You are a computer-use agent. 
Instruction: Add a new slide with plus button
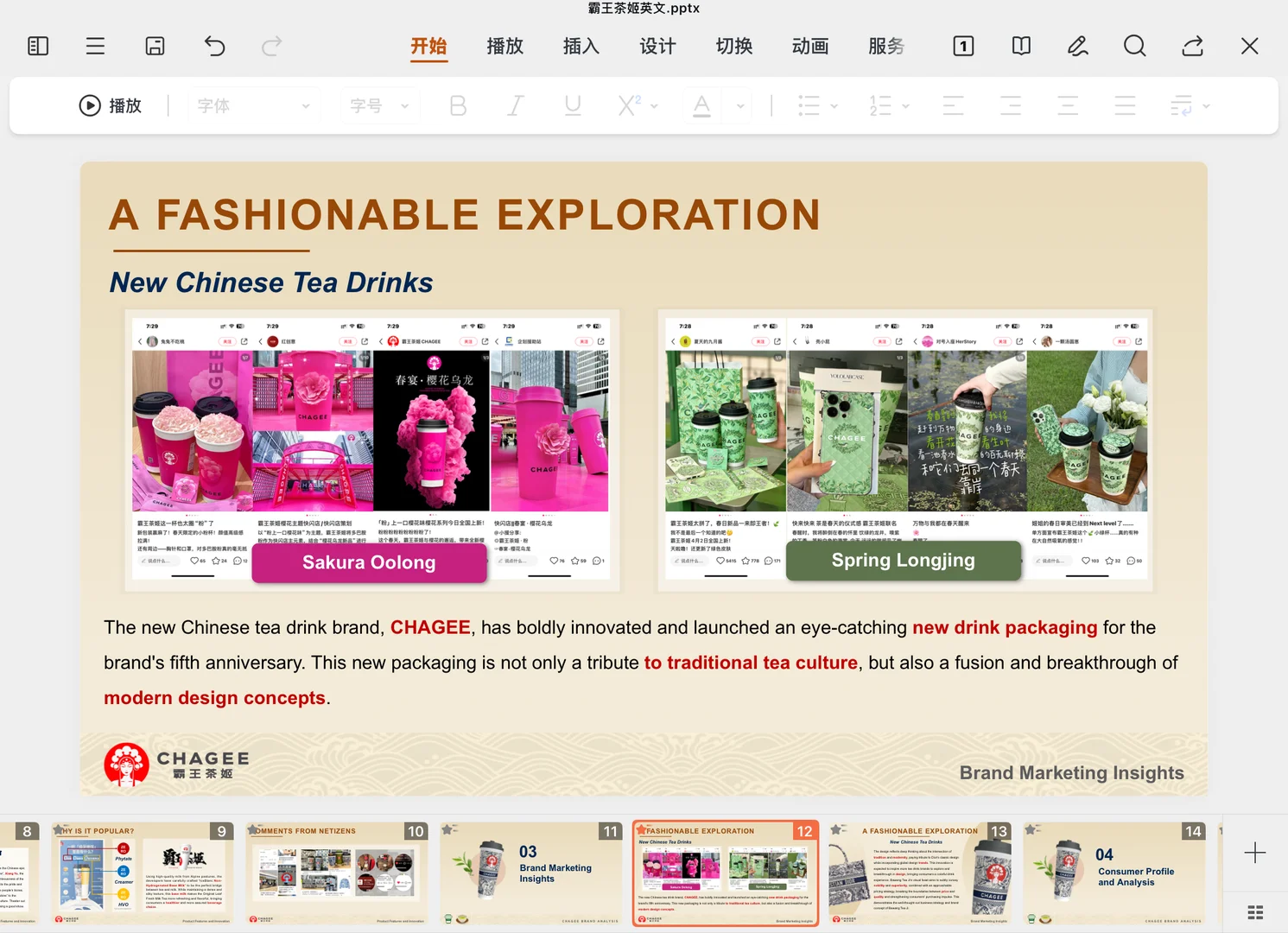(x=1255, y=854)
